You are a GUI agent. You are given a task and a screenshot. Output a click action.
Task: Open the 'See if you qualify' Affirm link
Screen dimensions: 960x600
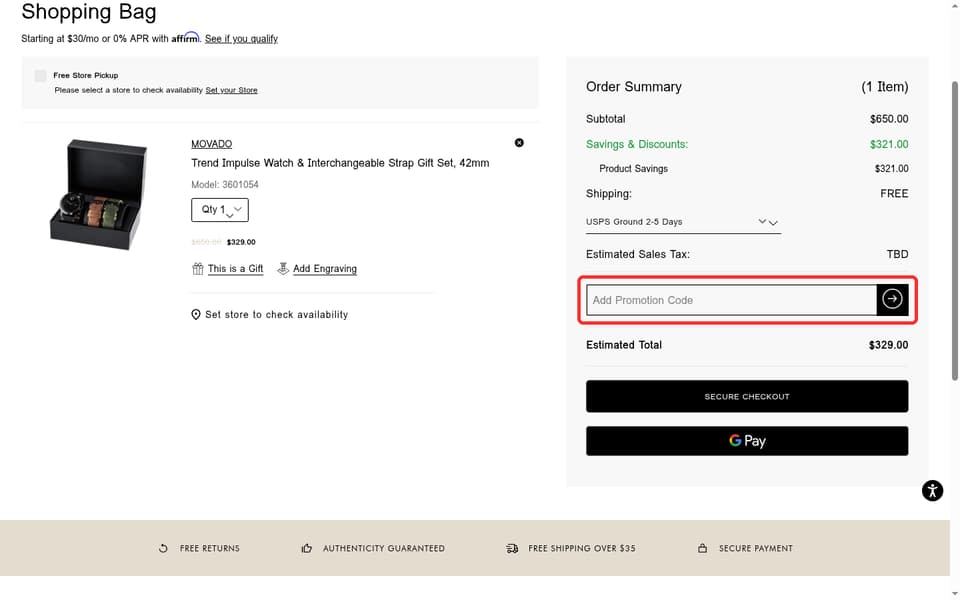(x=241, y=39)
